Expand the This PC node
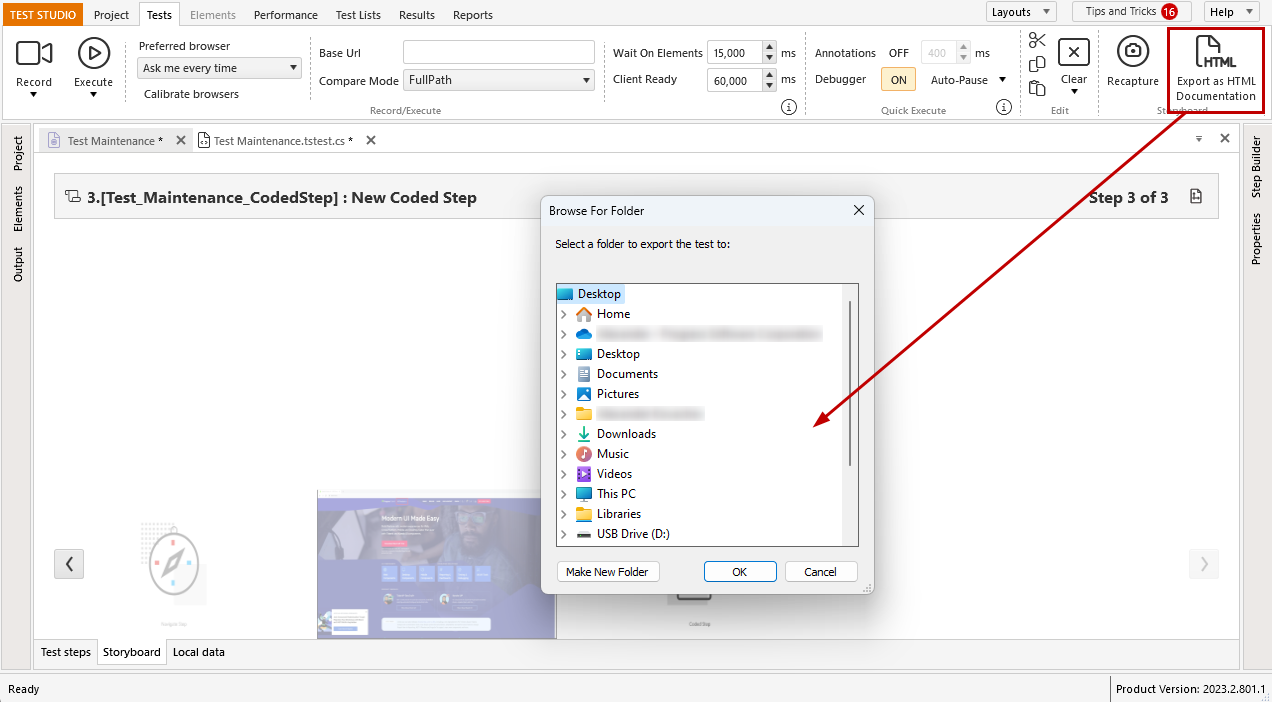Screen dimensions: 1272x702 pos(564,494)
